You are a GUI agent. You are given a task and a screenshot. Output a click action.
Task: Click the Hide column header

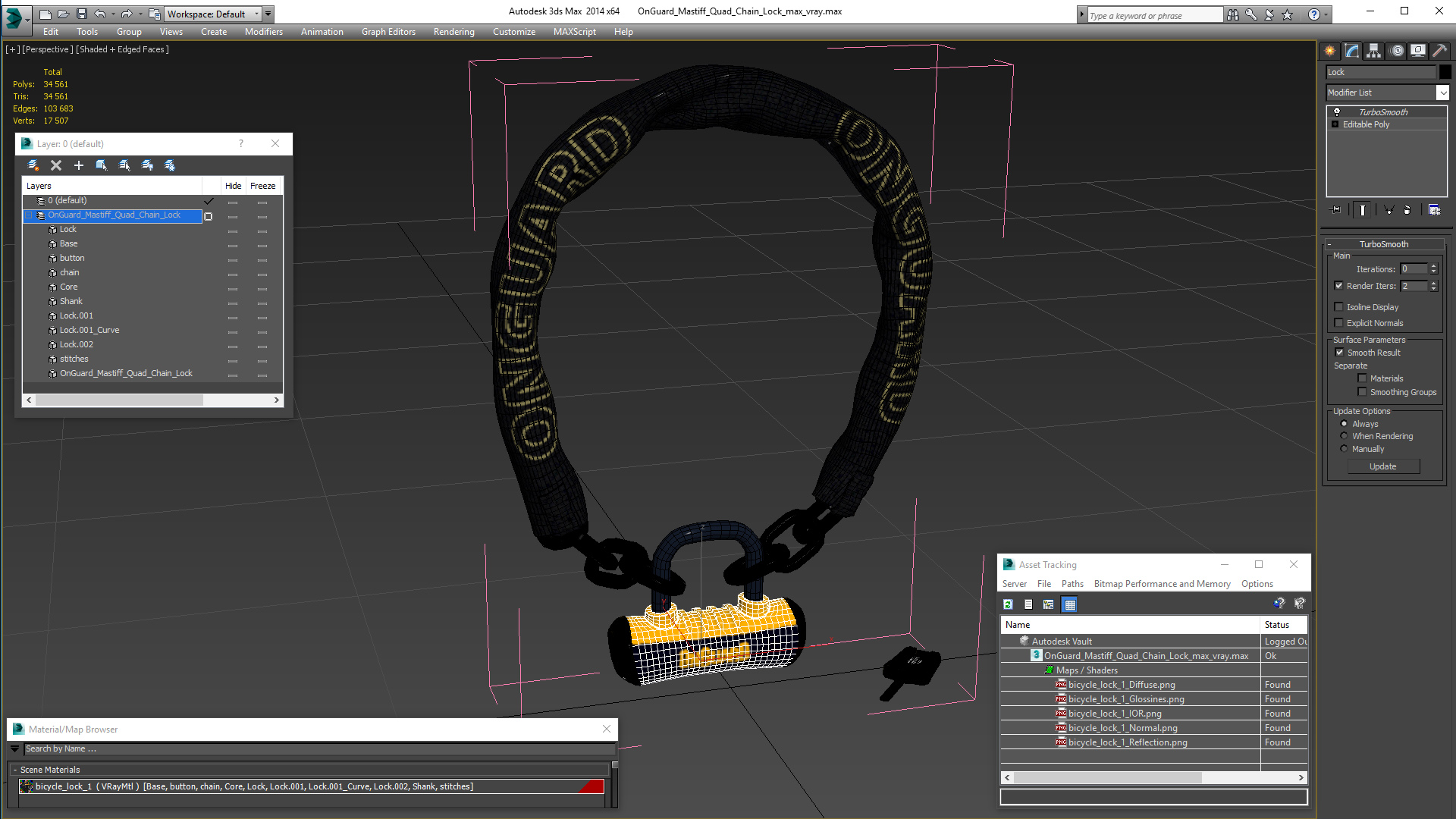233,186
